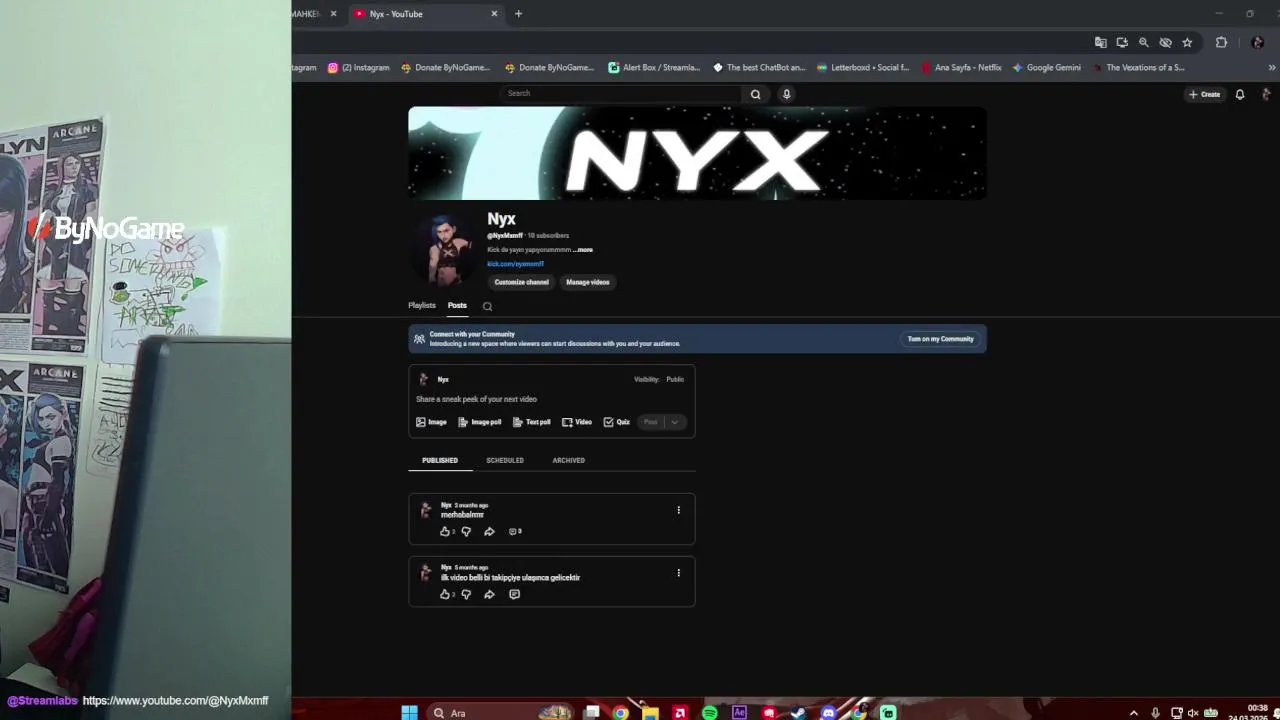Open the Chrome profile avatar
1280x720 pixels.
[x=1257, y=42]
